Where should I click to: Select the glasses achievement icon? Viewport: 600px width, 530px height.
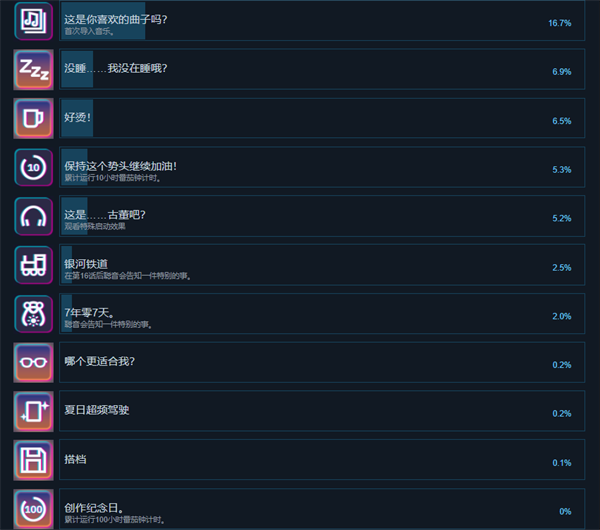[x=33, y=362]
